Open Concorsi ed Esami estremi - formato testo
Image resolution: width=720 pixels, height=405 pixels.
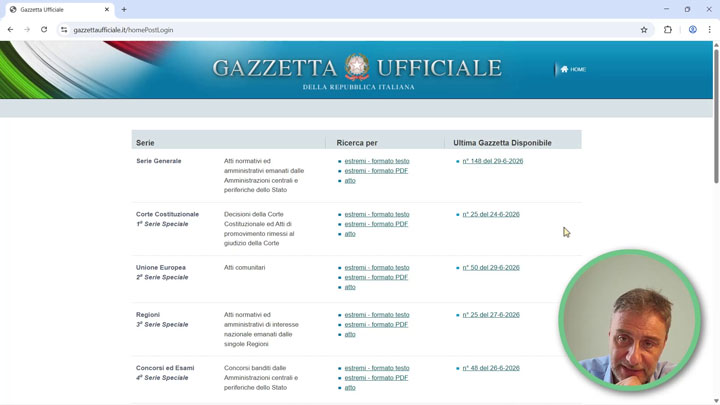pos(377,368)
